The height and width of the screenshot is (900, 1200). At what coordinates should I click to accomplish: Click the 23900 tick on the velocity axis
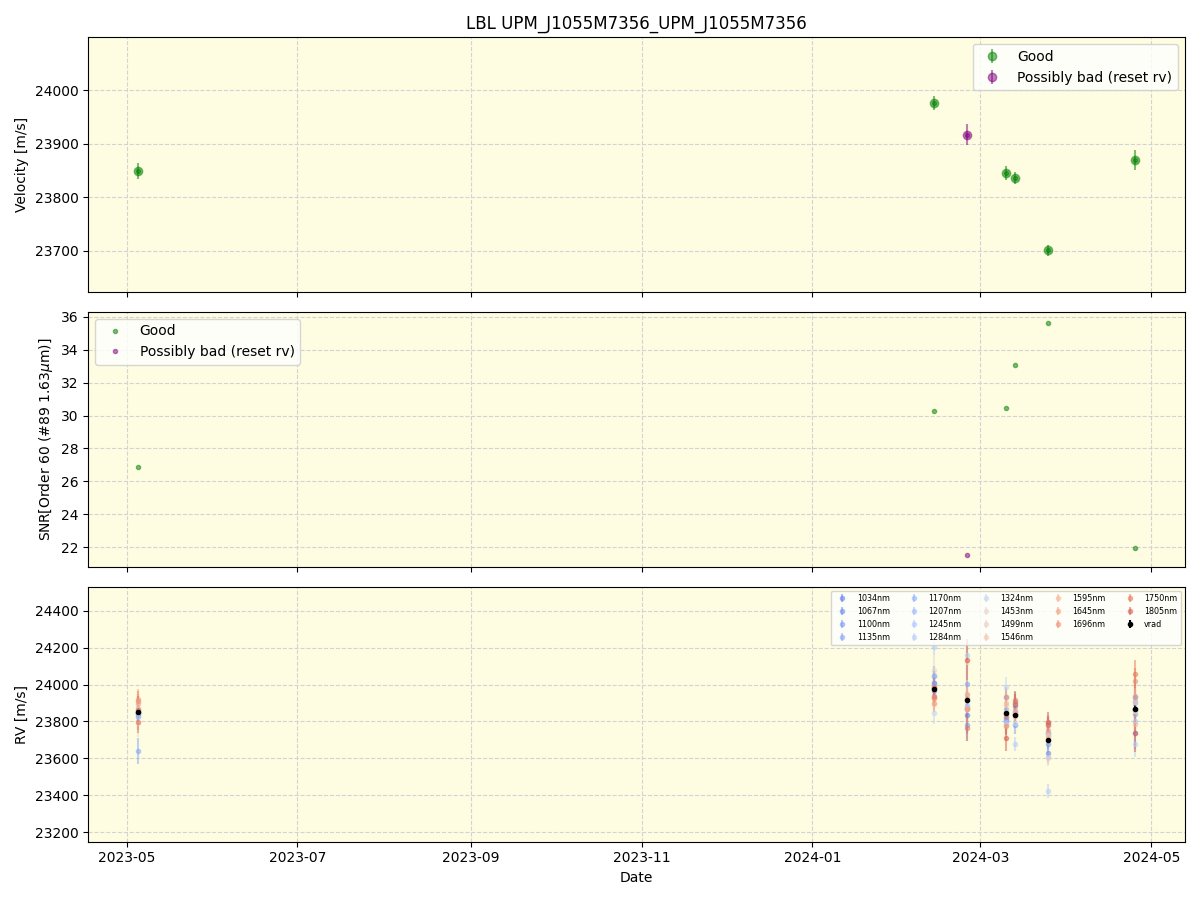click(59, 144)
